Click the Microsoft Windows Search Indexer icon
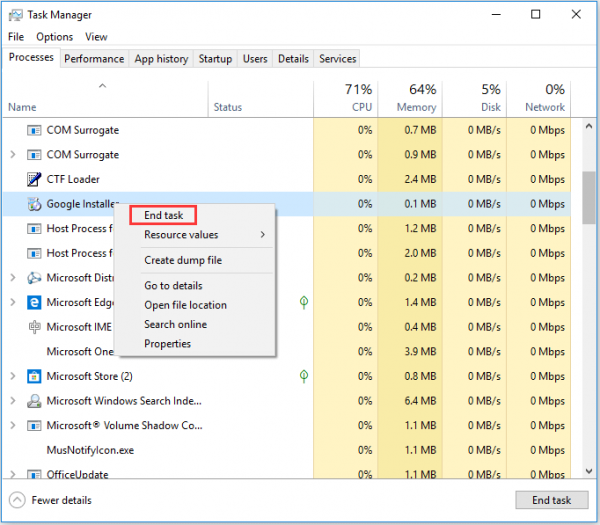The width and height of the screenshot is (600, 525). coord(34,401)
